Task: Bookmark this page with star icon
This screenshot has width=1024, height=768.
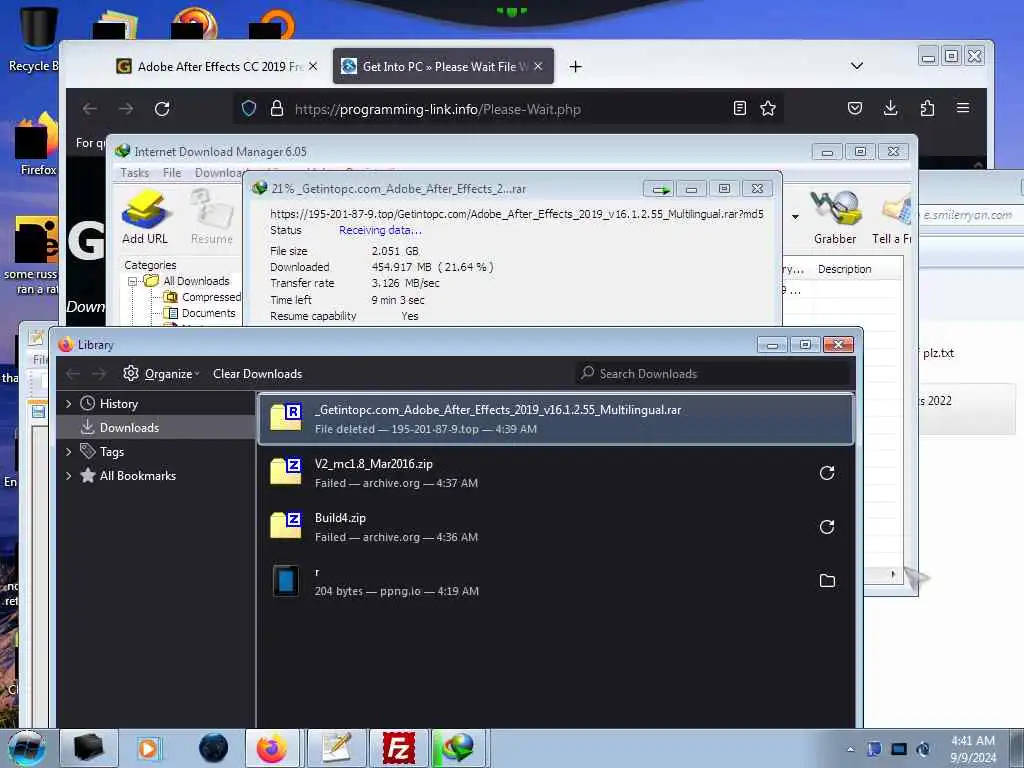Action: [768, 108]
